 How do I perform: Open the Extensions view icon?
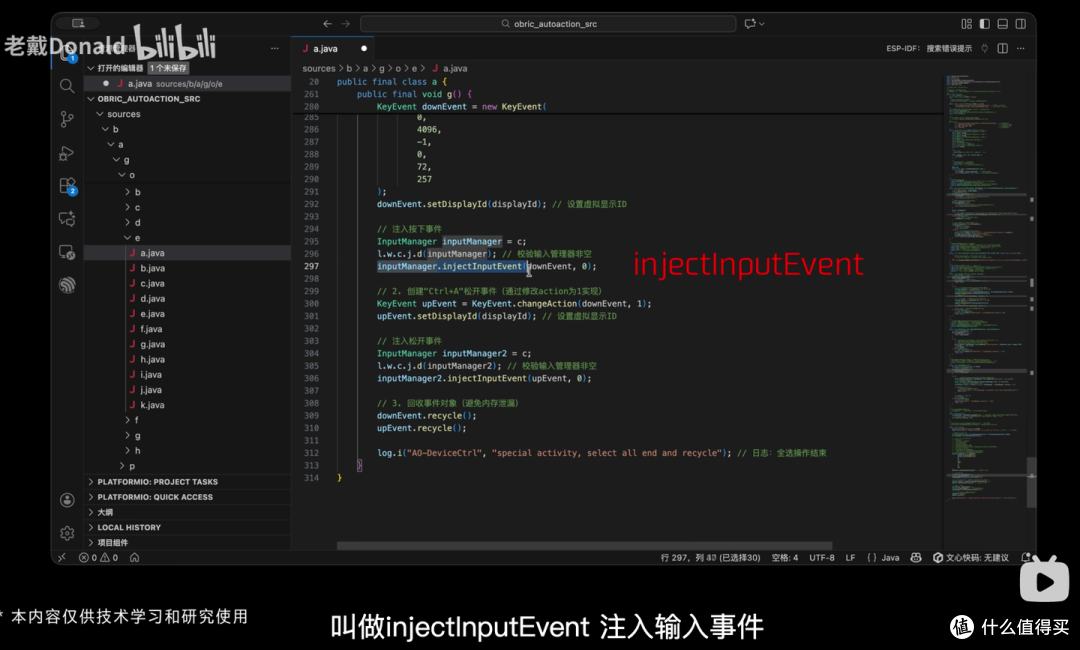coord(67,186)
